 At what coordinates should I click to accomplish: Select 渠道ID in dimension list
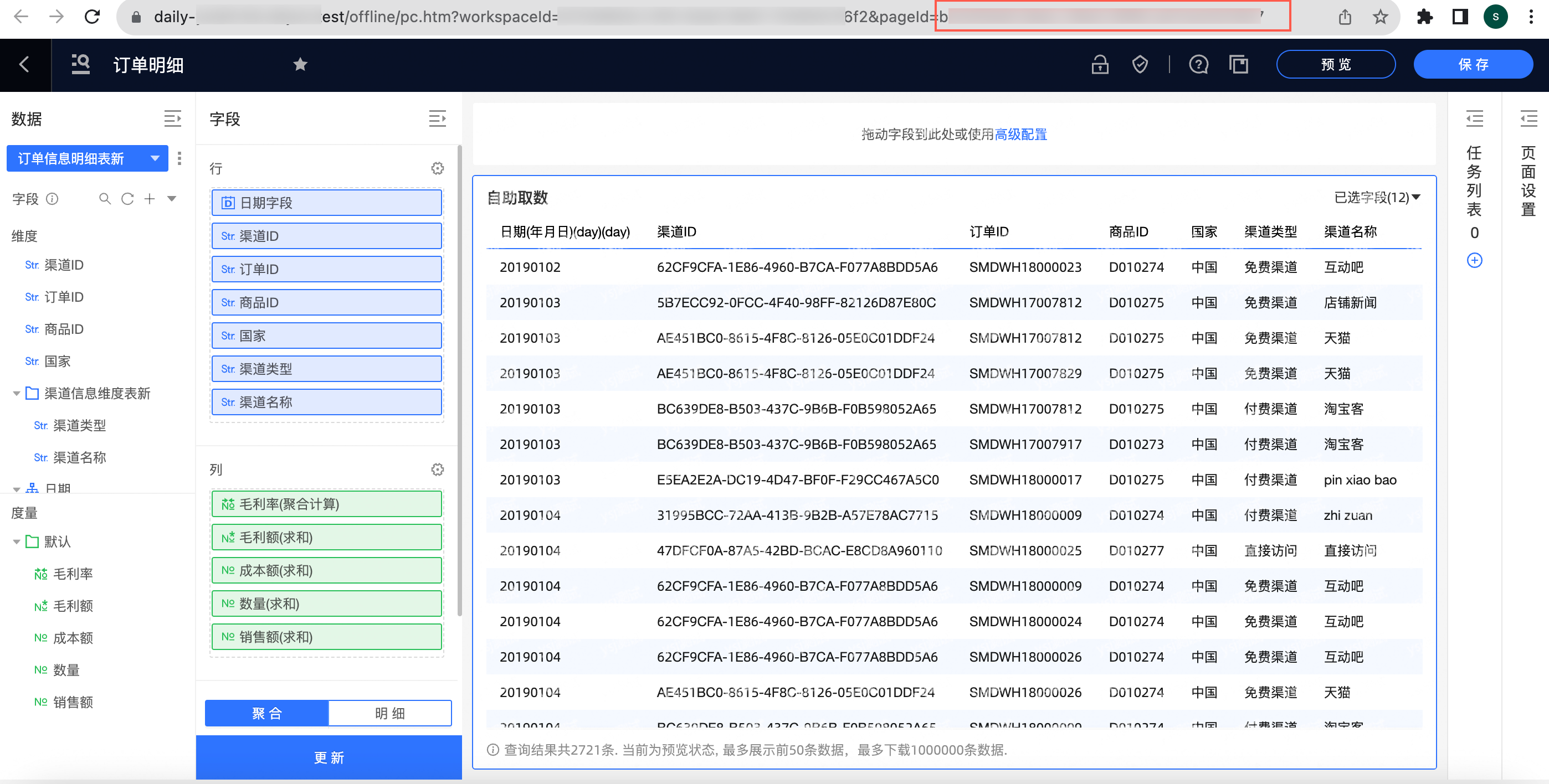point(64,265)
